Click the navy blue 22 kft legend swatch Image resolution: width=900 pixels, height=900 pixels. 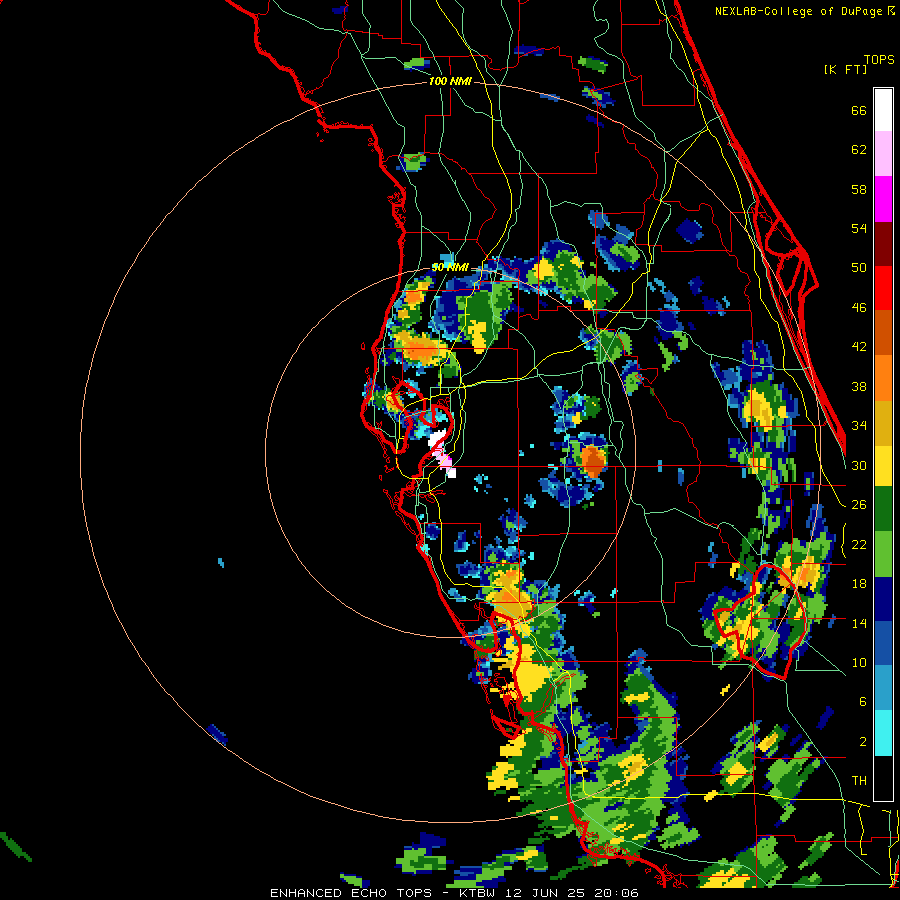(x=883, y=599)
